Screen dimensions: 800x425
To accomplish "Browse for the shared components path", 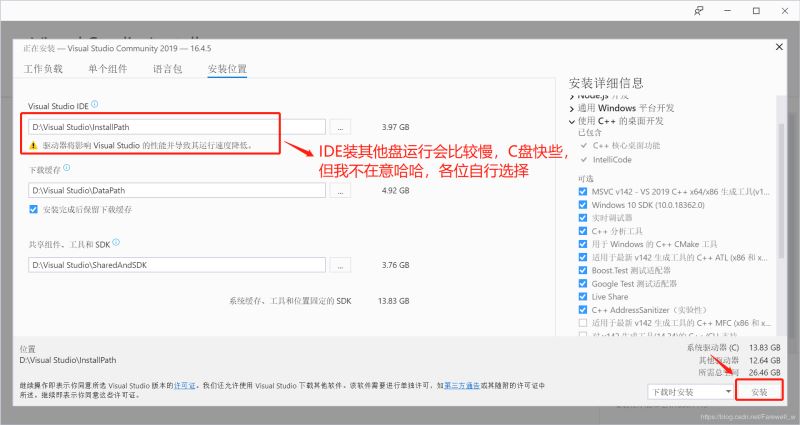I will click(340, 265).
